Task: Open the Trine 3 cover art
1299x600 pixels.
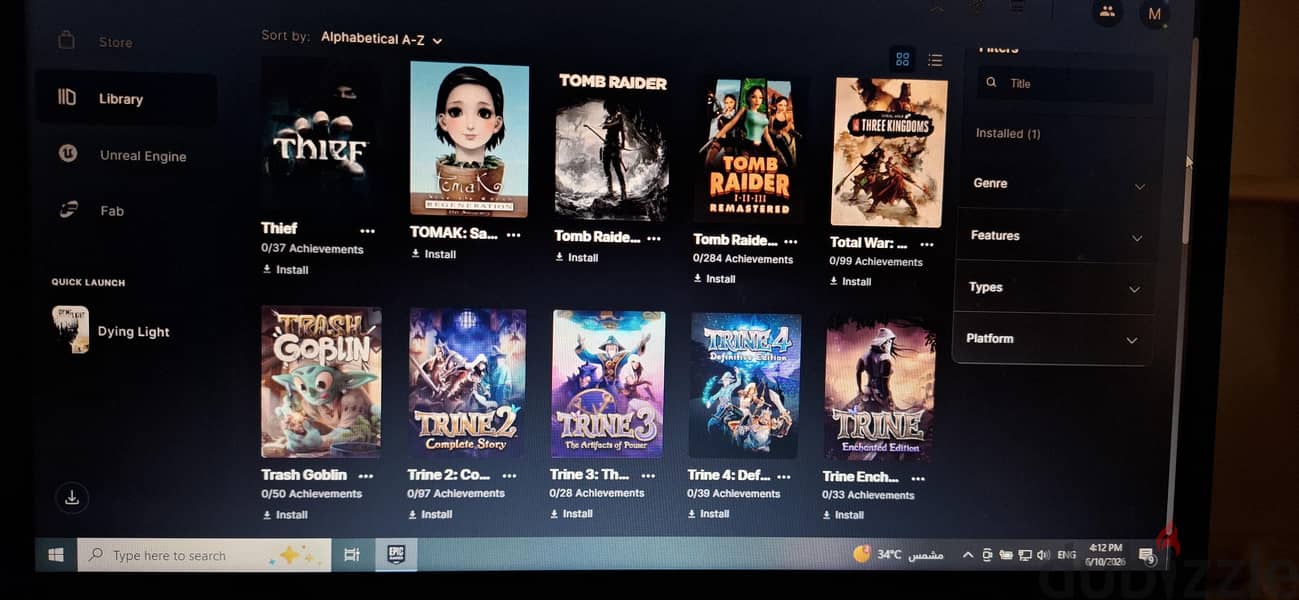Action: coord(608,384)
